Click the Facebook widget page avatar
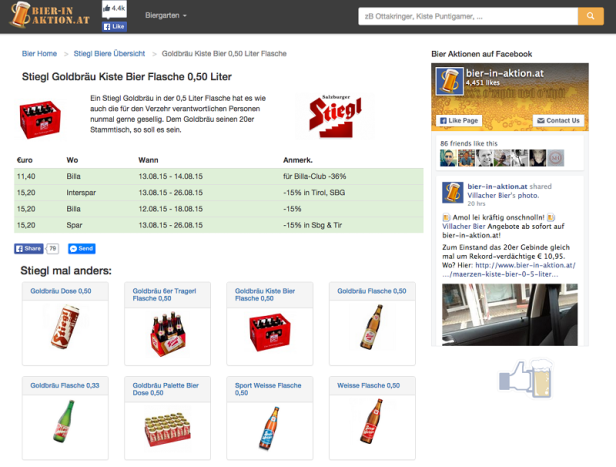Viewport: 616px width, 467px height. coord(449,81)
